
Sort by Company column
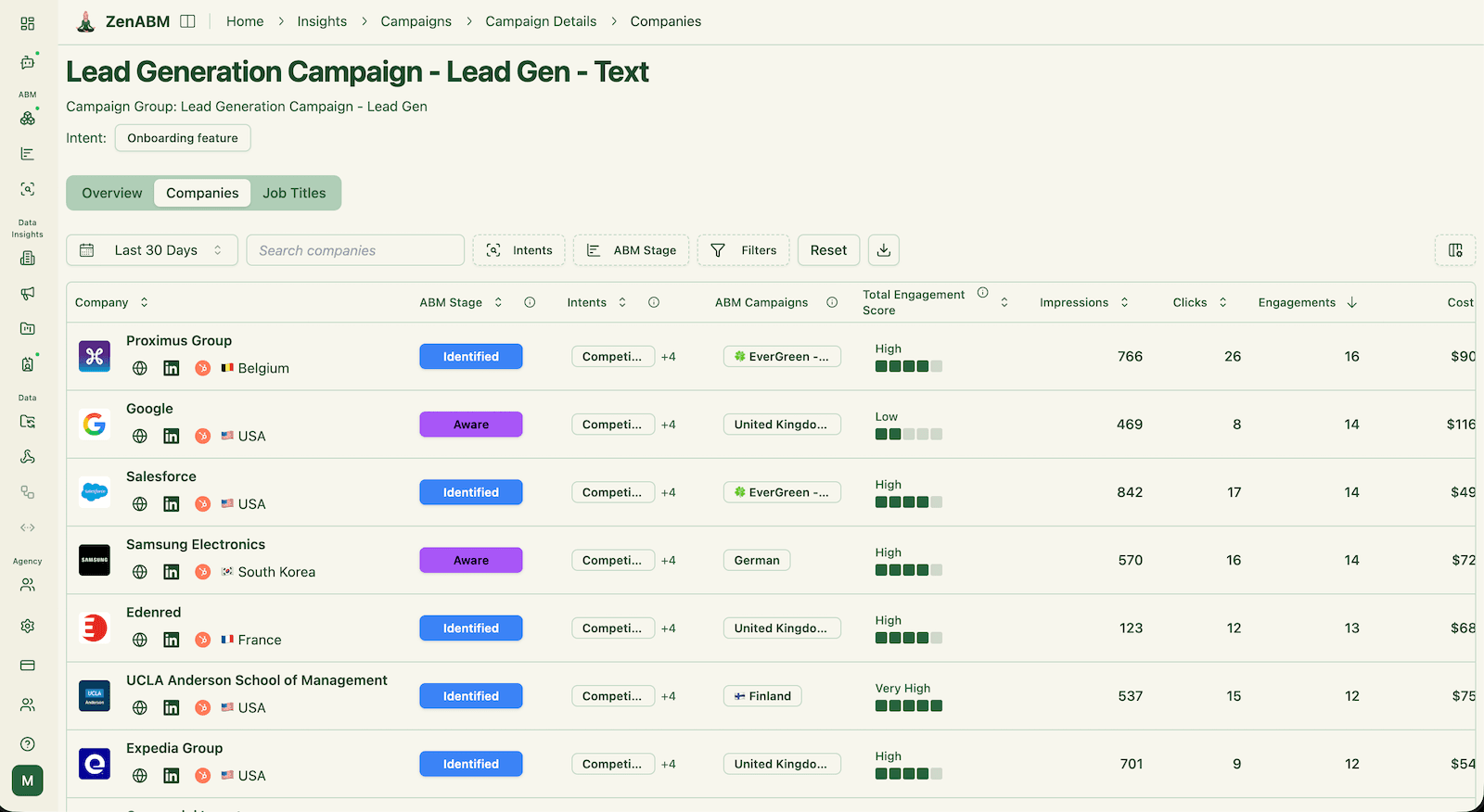click(111, 302)
